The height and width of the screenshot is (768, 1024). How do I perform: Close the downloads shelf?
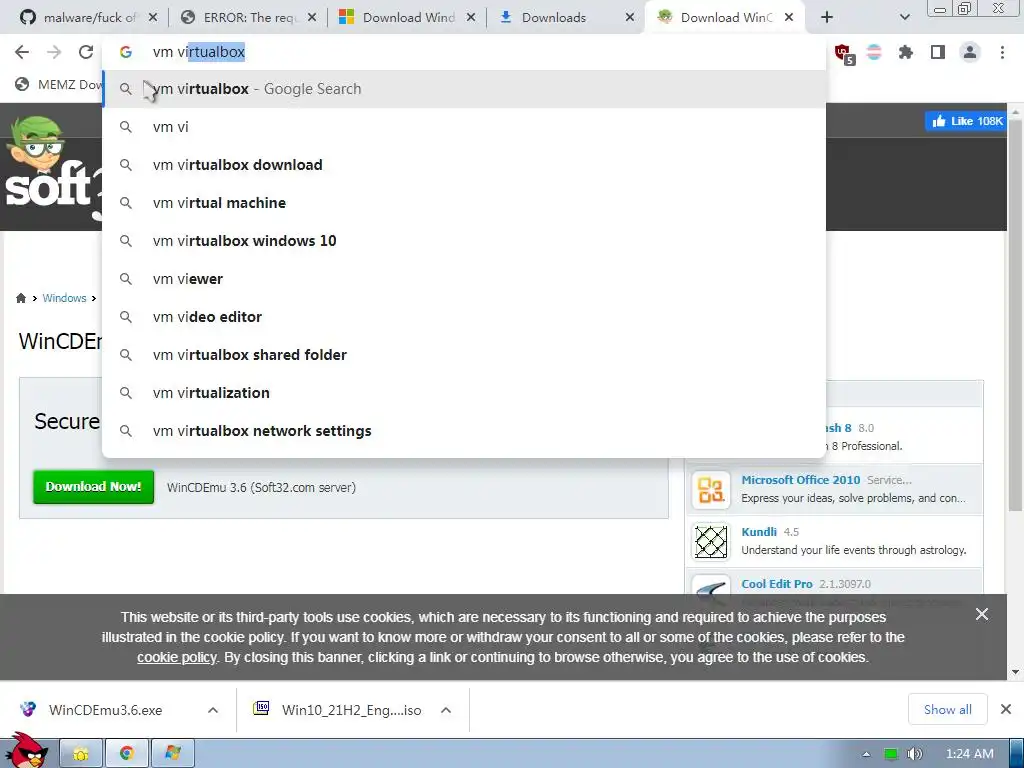tap(1006, 709)
